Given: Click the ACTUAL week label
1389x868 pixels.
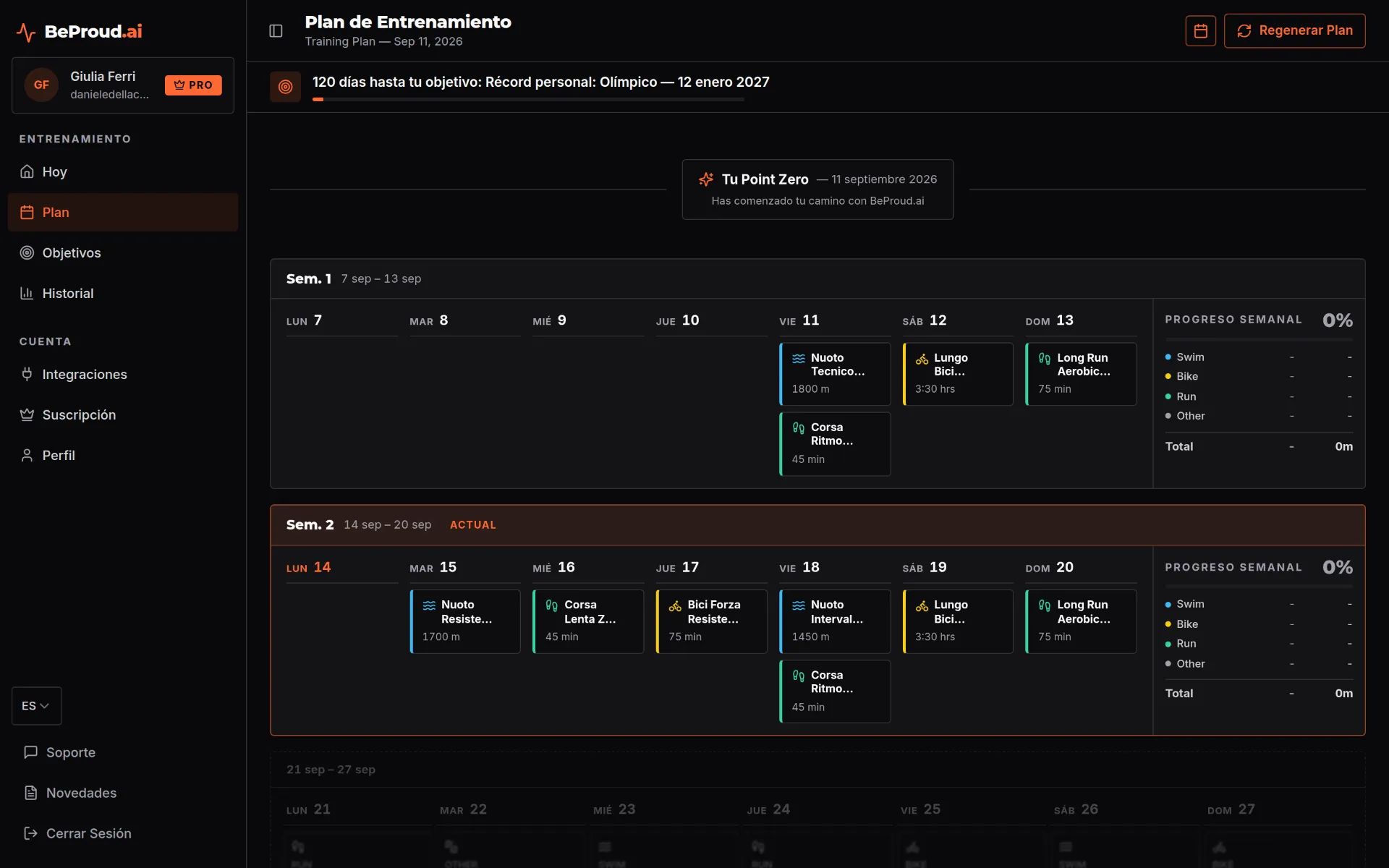Looking at the screenshot, I should coord(473,525).
